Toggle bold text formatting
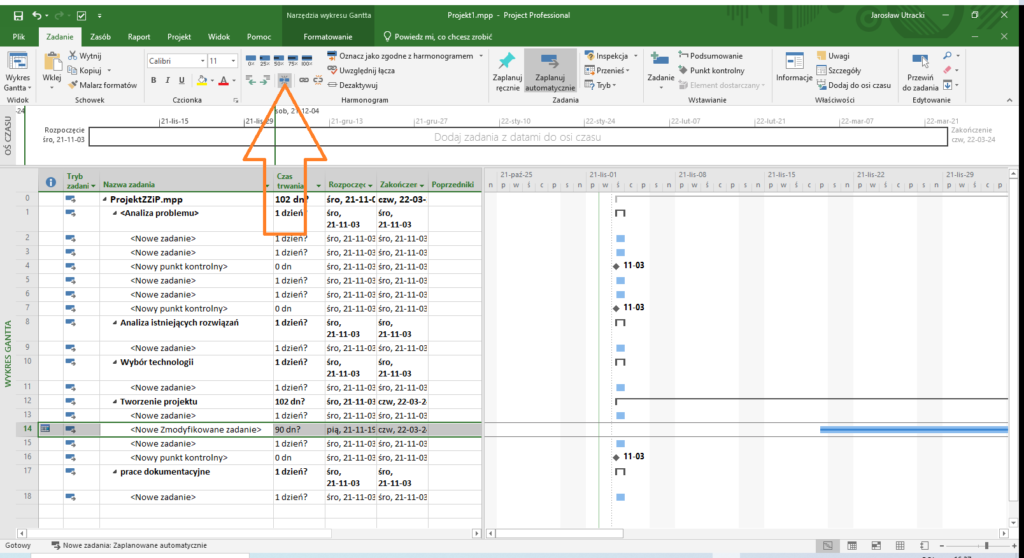1024x558 pixels. (155, 80)
